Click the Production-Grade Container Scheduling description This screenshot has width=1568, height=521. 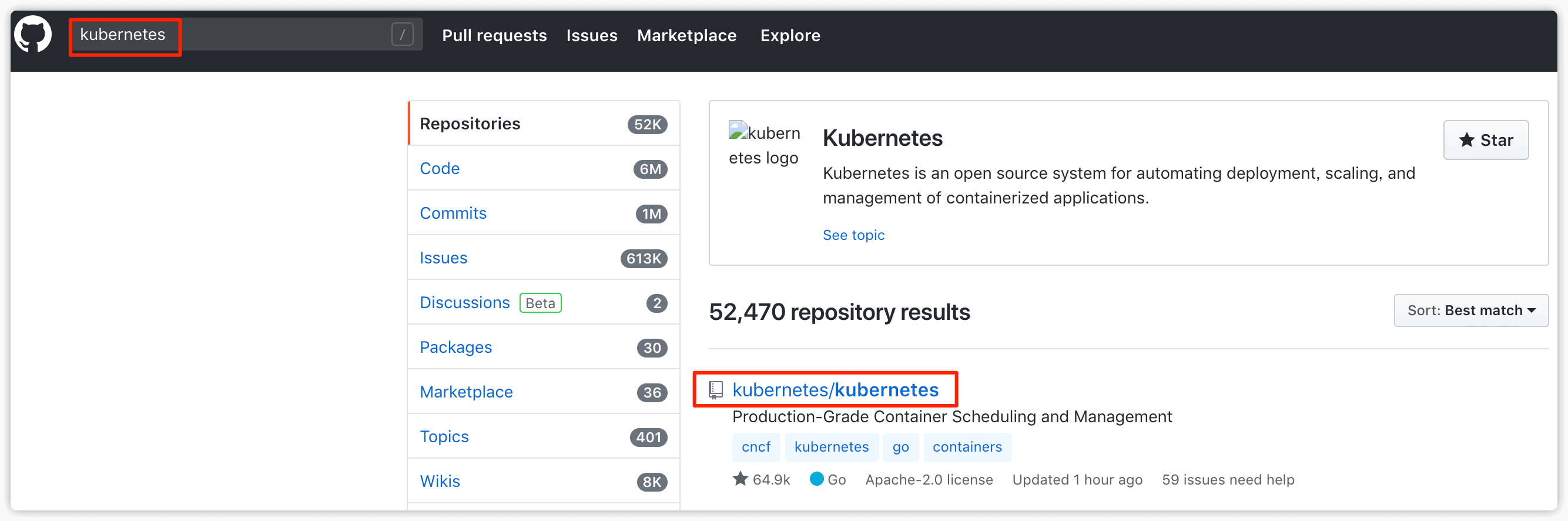point(951,417)
